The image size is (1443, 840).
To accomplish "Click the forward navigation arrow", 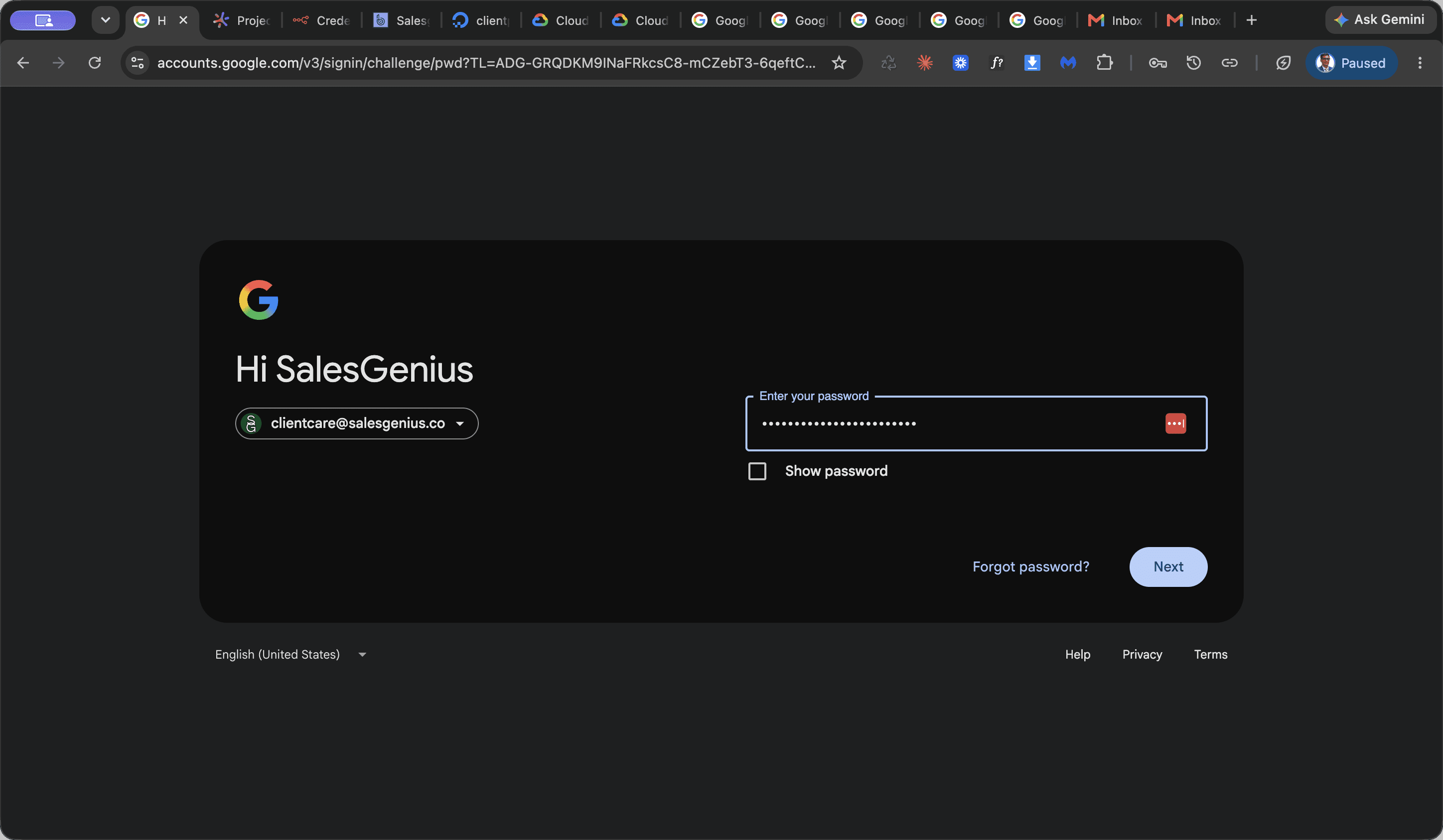I will pos(58,63).
